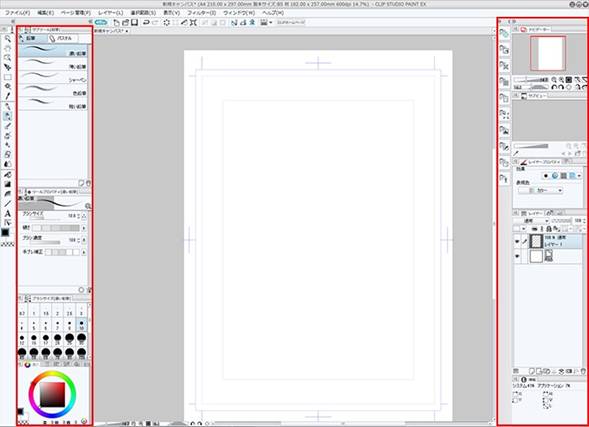
Task: Choose the darker pencil sub tool
Action: pos(53,51)
